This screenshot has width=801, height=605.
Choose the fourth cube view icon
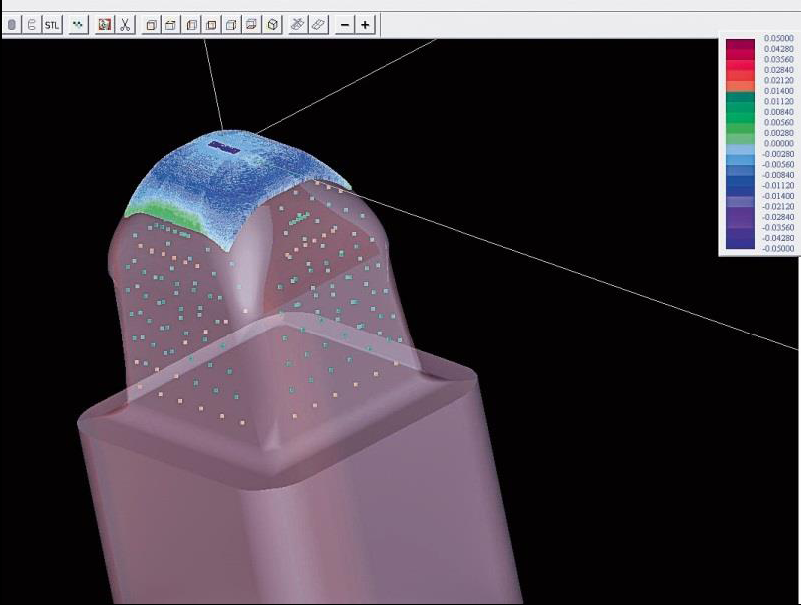coord(211,25)
